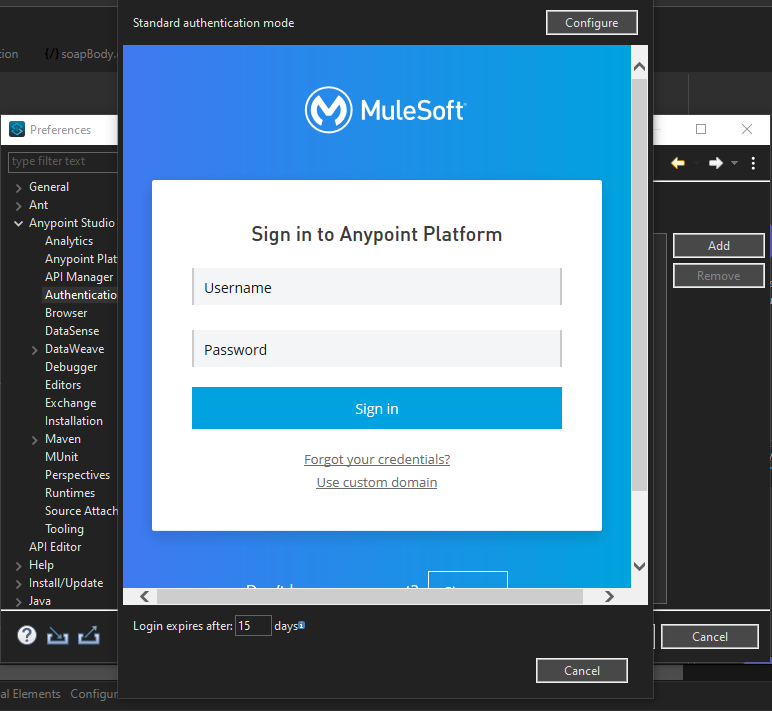
Task: Click horizontal scrollbar right arrow
Action: pyautogui.click(x=609, y=596)
